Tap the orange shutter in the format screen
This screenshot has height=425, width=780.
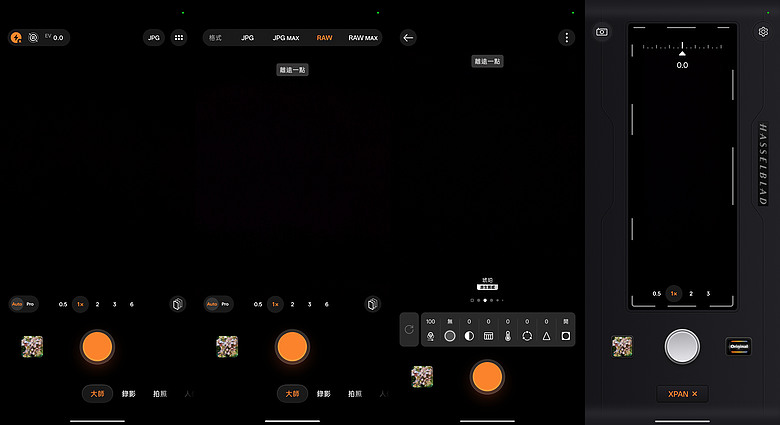click(x=292, y=347)
